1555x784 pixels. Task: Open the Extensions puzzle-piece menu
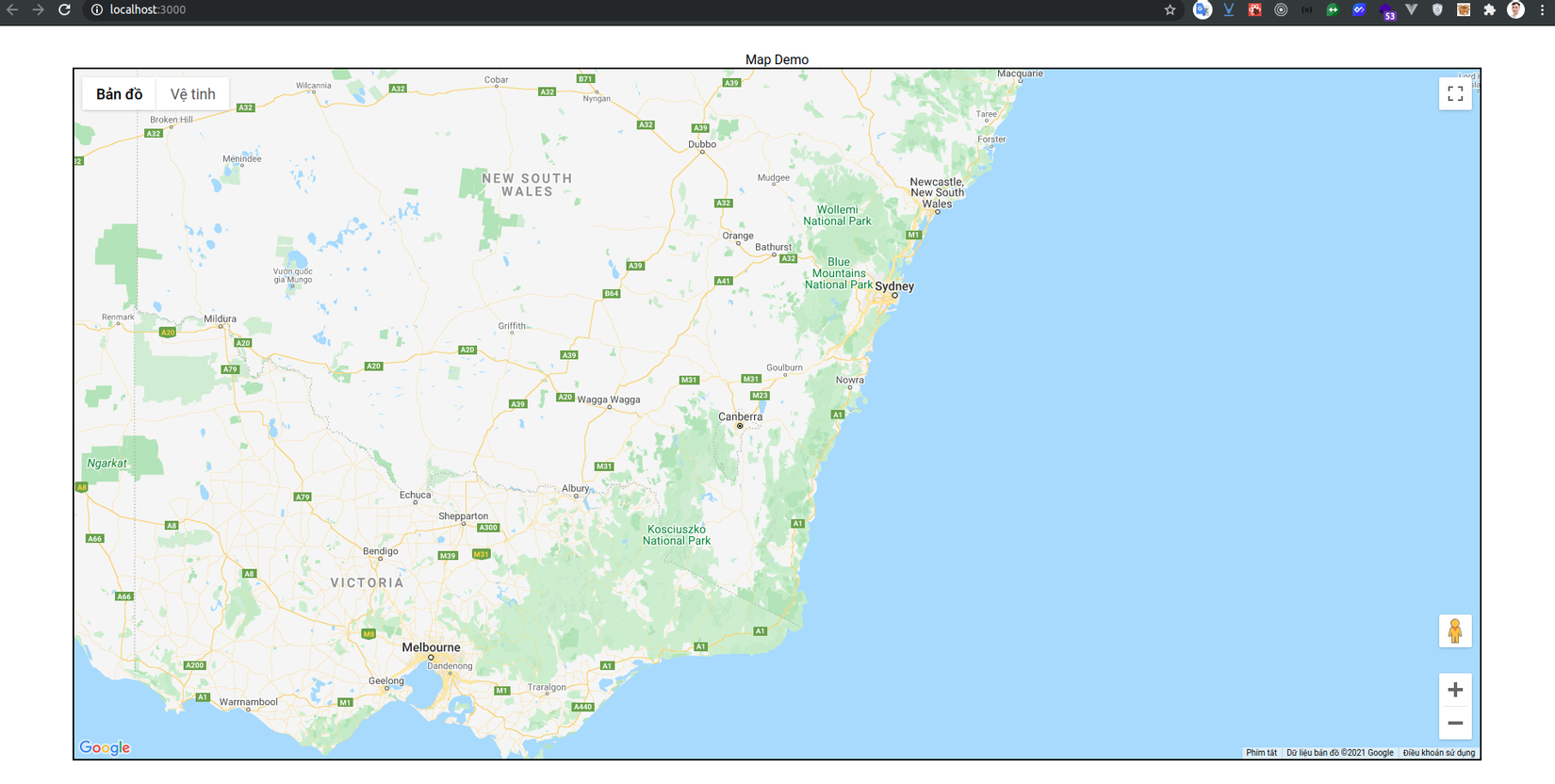(1489, 9)
